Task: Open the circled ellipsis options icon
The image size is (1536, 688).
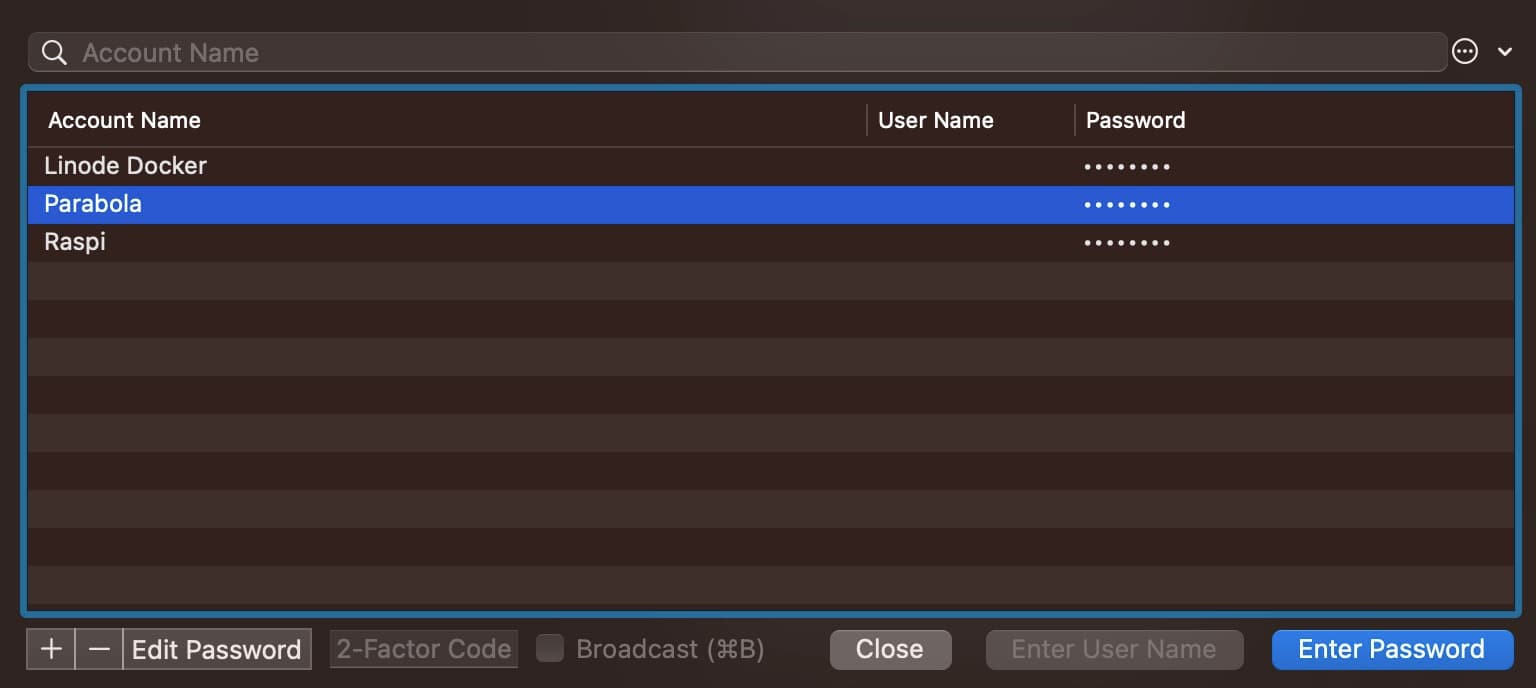Action: pyautogui.click(x=1465, y=51)
